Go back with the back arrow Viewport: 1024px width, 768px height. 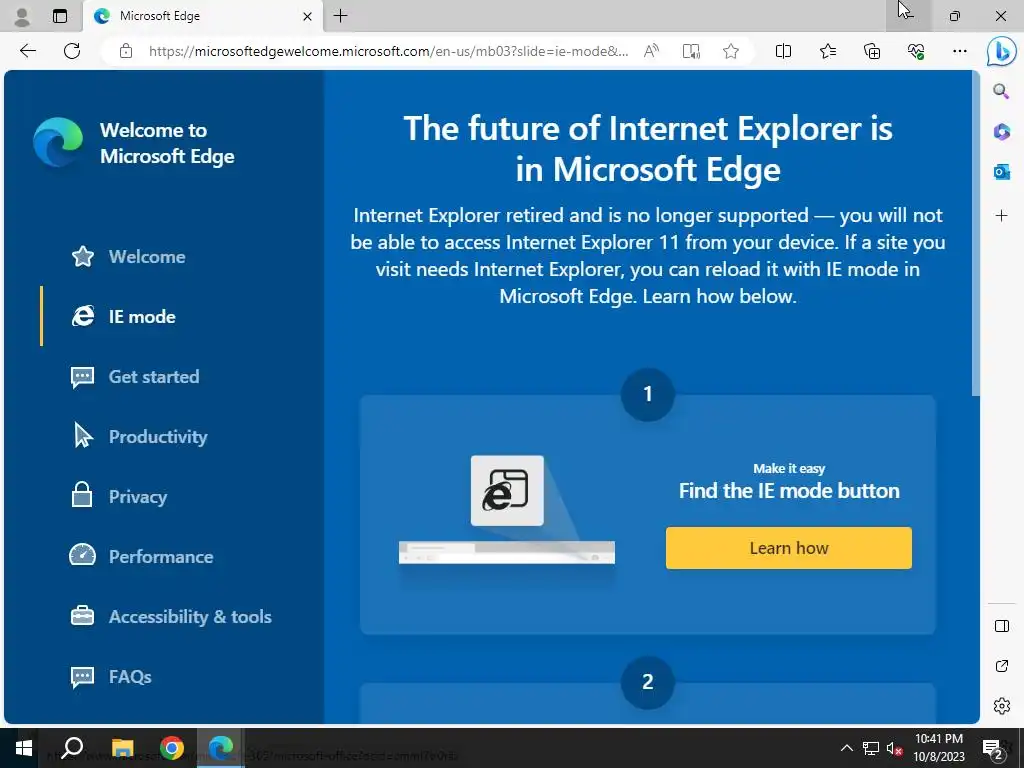27,51
